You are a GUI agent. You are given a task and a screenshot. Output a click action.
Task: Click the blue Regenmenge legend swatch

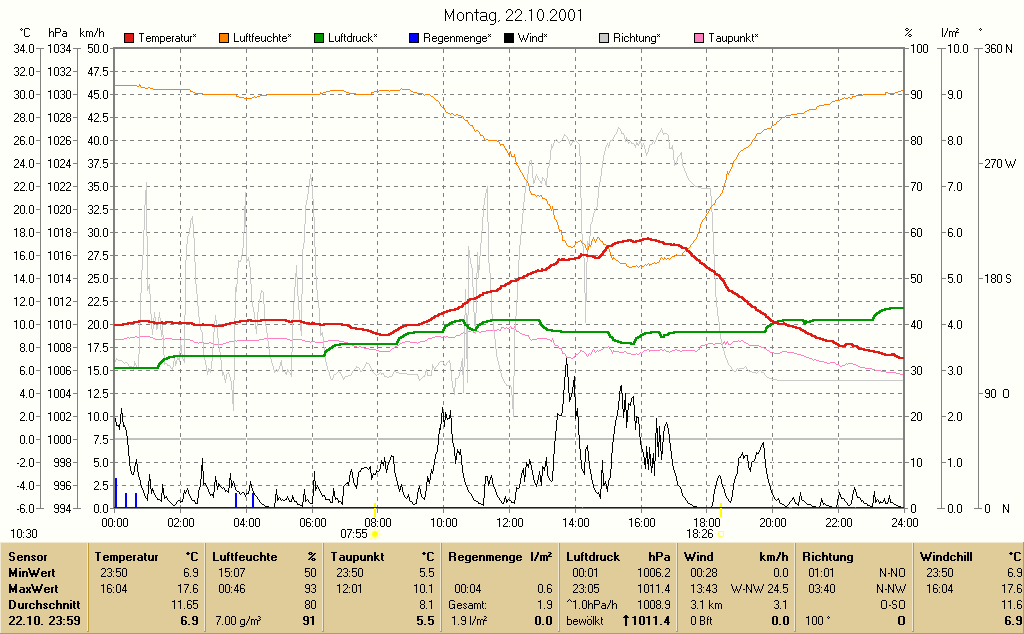[413, 38]
